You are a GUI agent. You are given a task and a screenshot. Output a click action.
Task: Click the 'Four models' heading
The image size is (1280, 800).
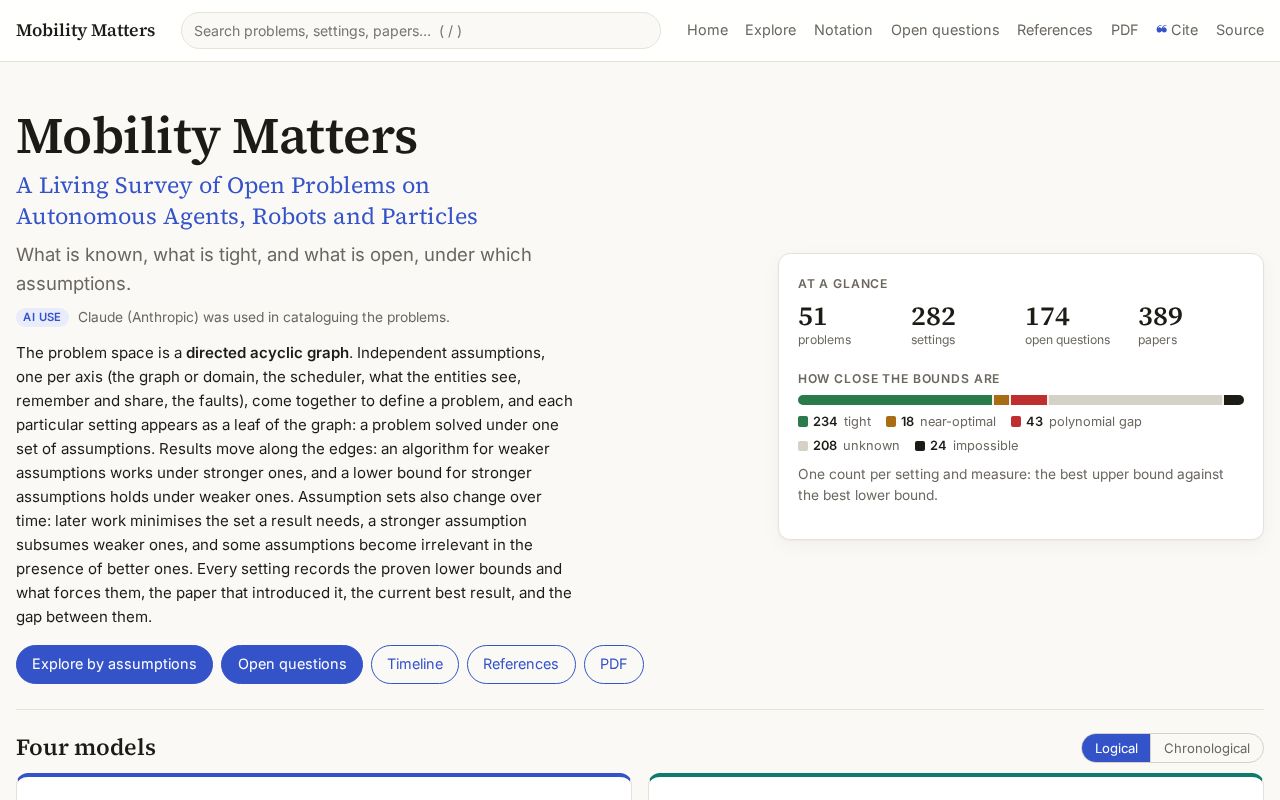(x=86, y=748)
